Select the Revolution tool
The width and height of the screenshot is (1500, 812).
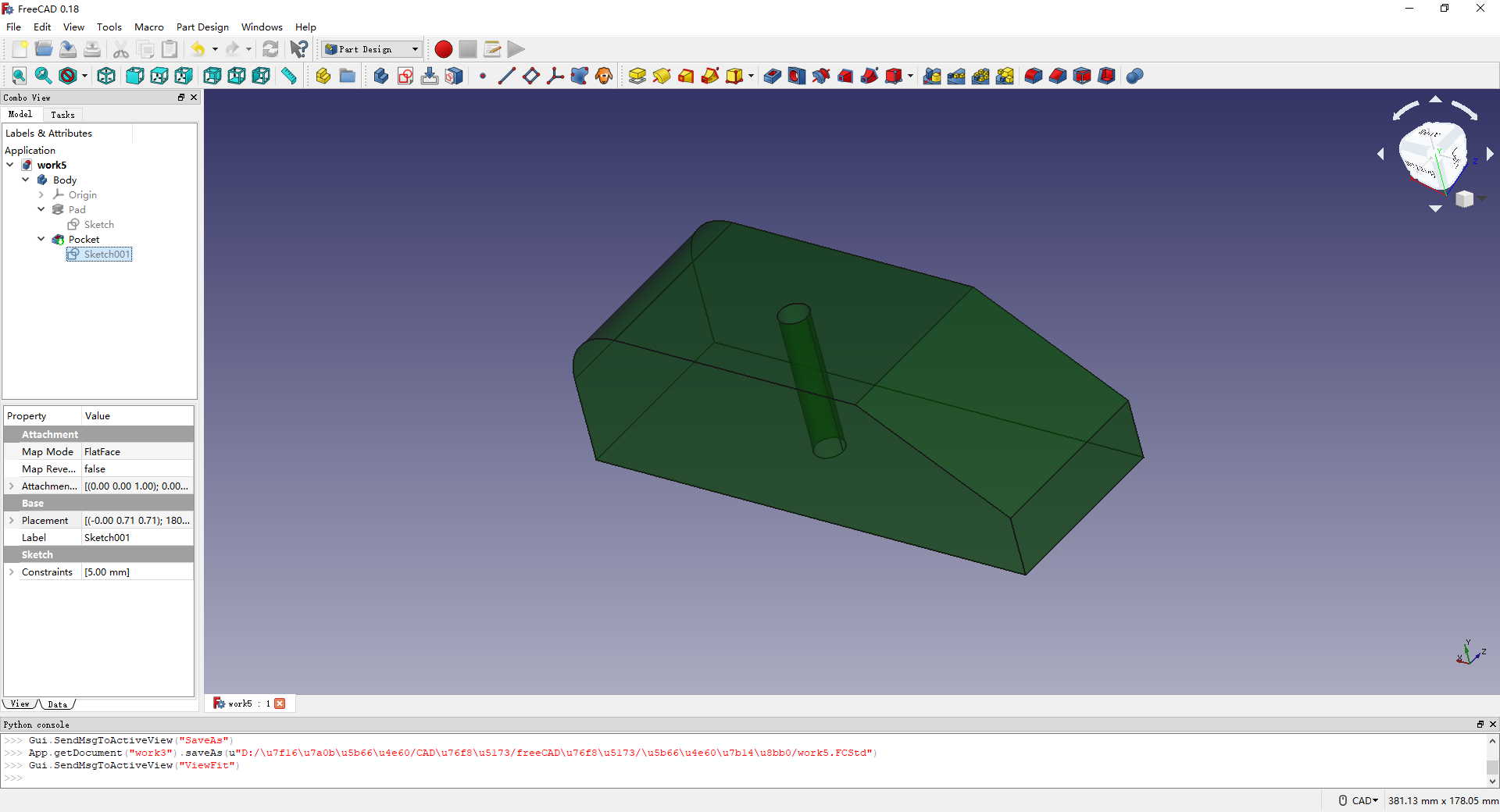662,76
